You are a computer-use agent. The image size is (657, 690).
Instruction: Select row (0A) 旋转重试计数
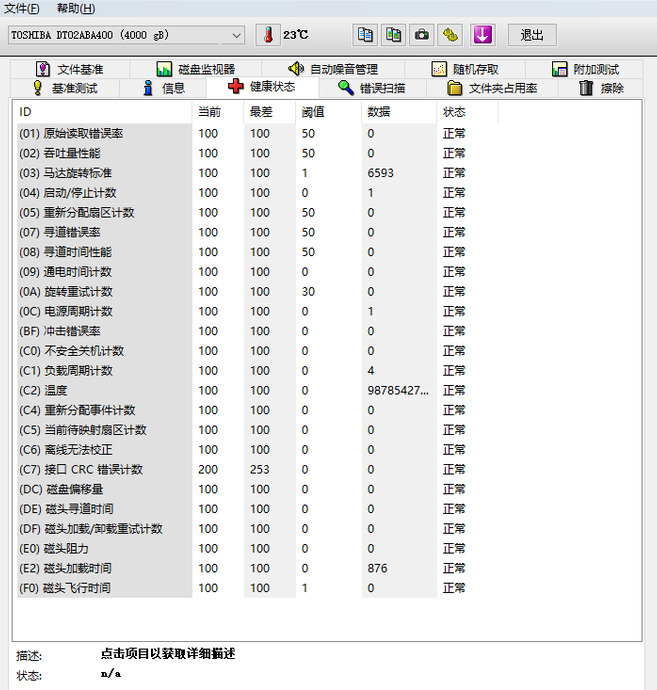(x=257, y=292)
